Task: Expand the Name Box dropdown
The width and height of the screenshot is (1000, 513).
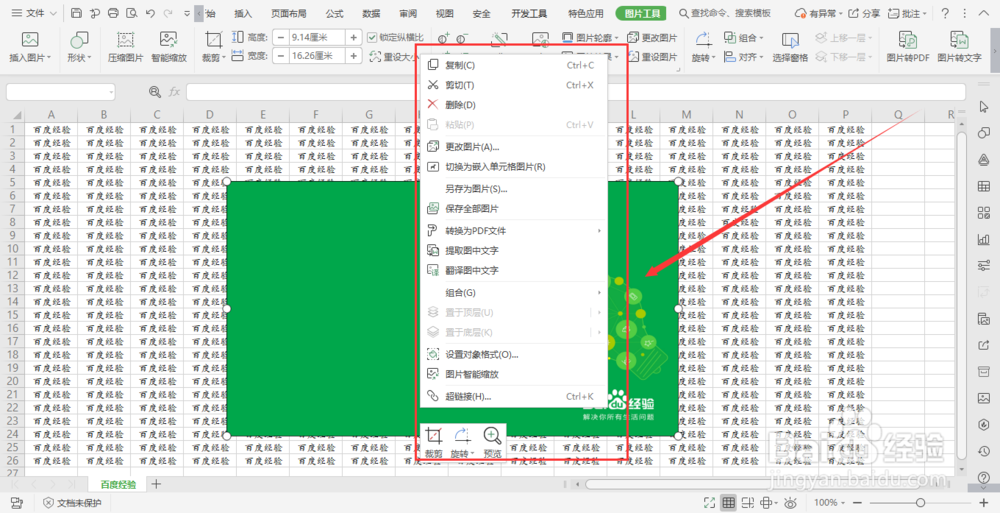Action: pyautogui.click(x=111, y=92)
